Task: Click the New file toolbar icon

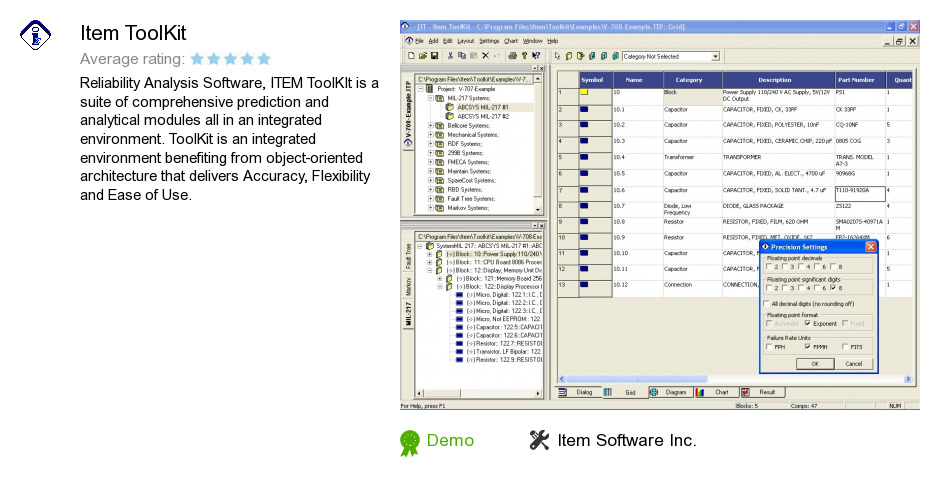Action: point(411,56)
